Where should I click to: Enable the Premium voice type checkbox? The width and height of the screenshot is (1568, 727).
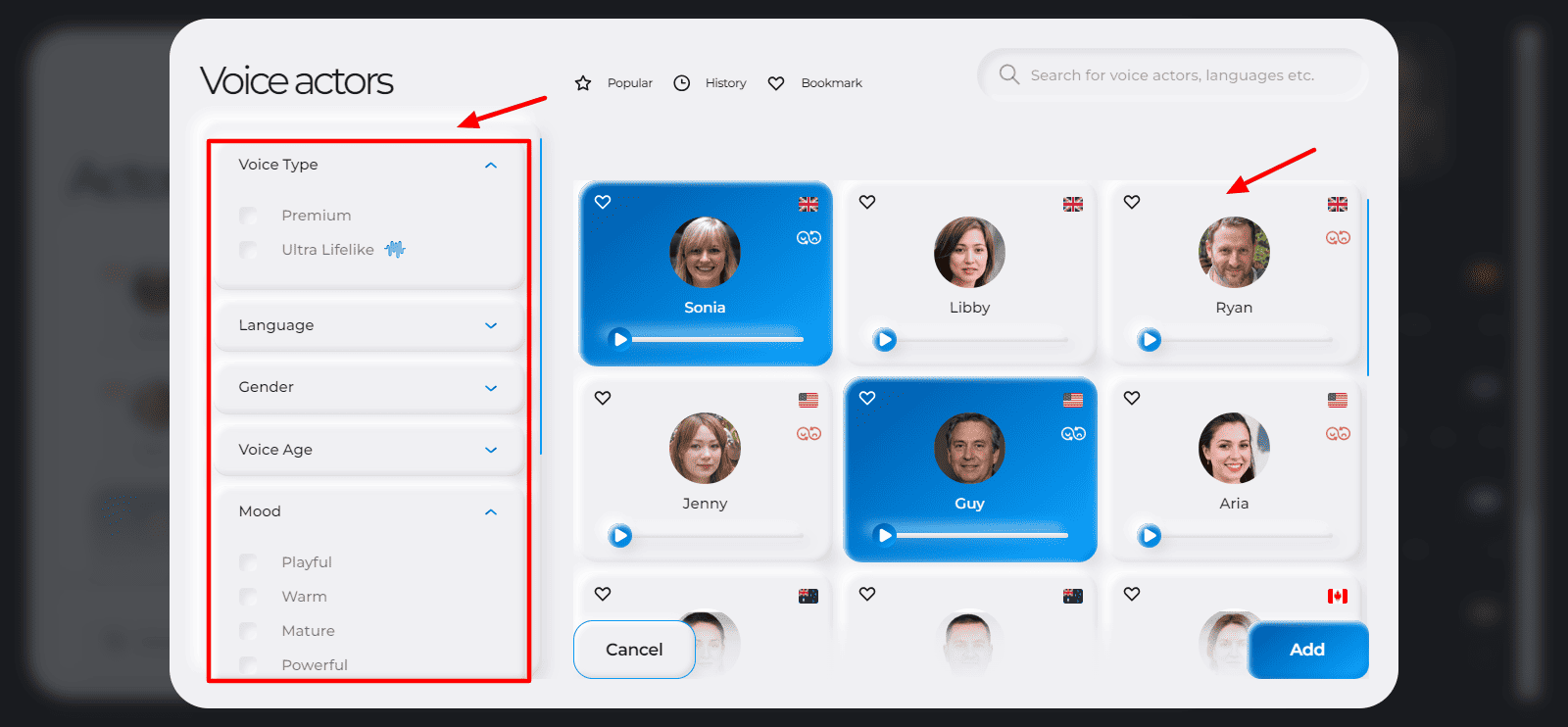click(249, 216)
